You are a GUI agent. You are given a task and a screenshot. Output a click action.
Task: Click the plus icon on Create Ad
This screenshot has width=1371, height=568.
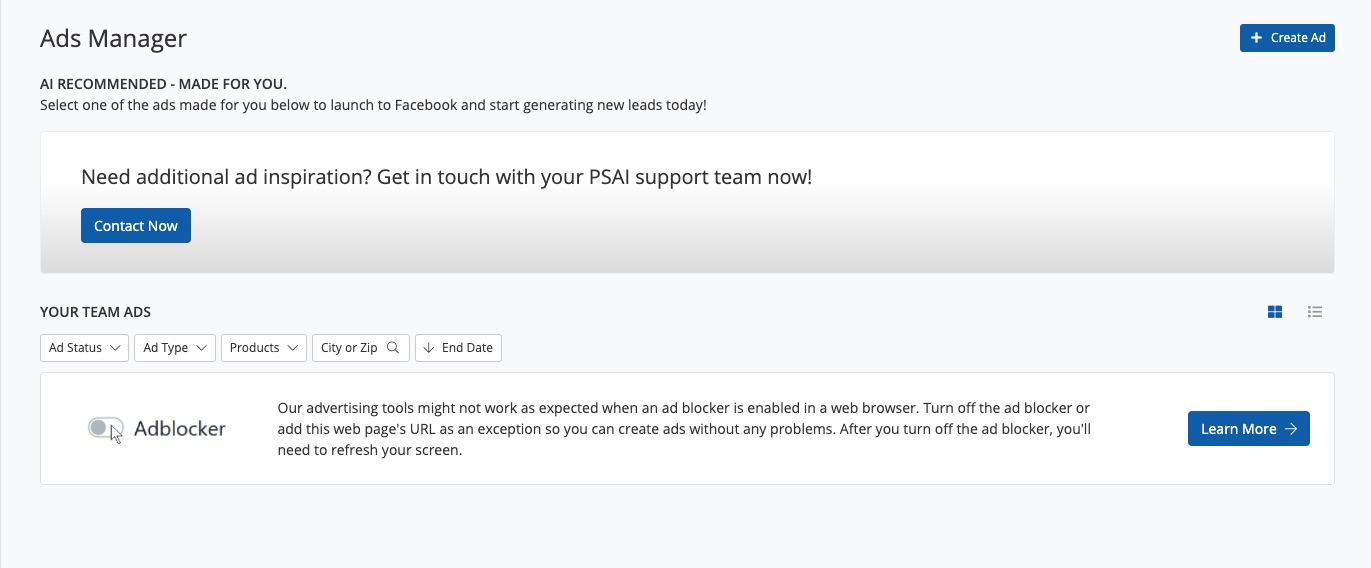(1256, 38)
